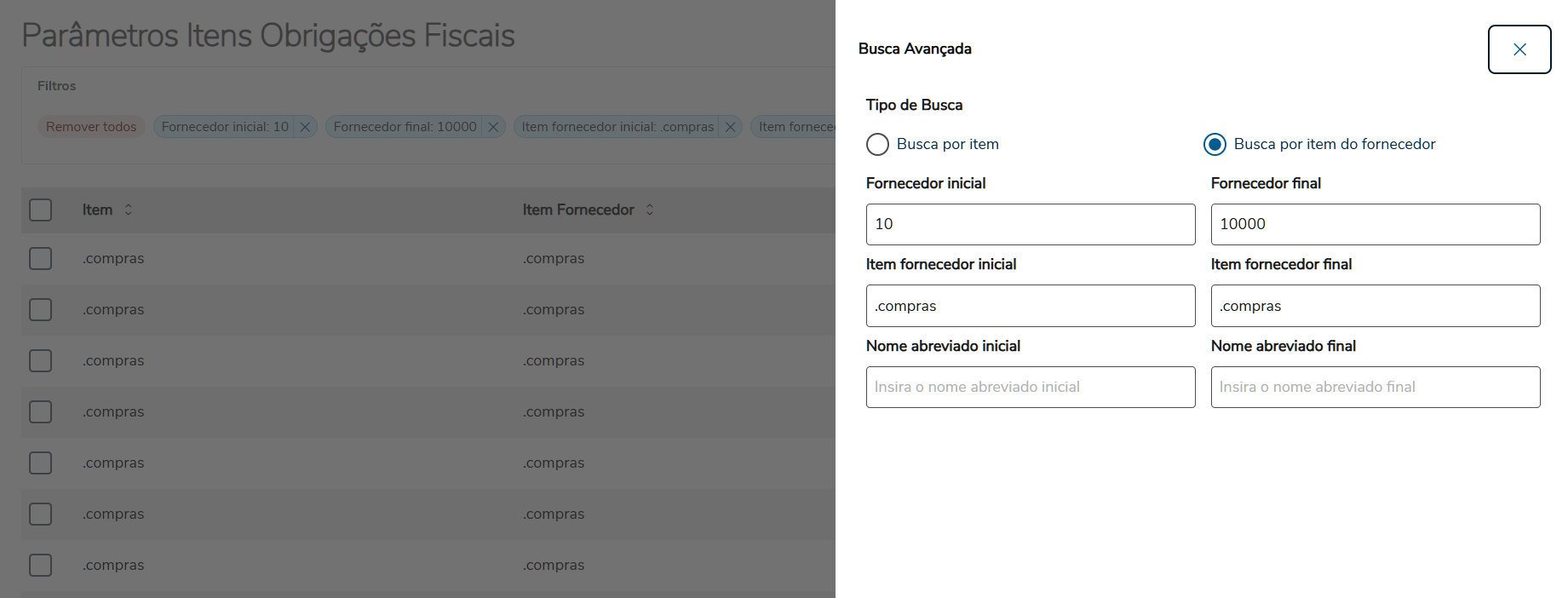Image resolution: width=1568 pixels, height=598 pixels.
Task: Remove the 'Fornecedor final: 10000' filter chip
Action: pos(493,127)
